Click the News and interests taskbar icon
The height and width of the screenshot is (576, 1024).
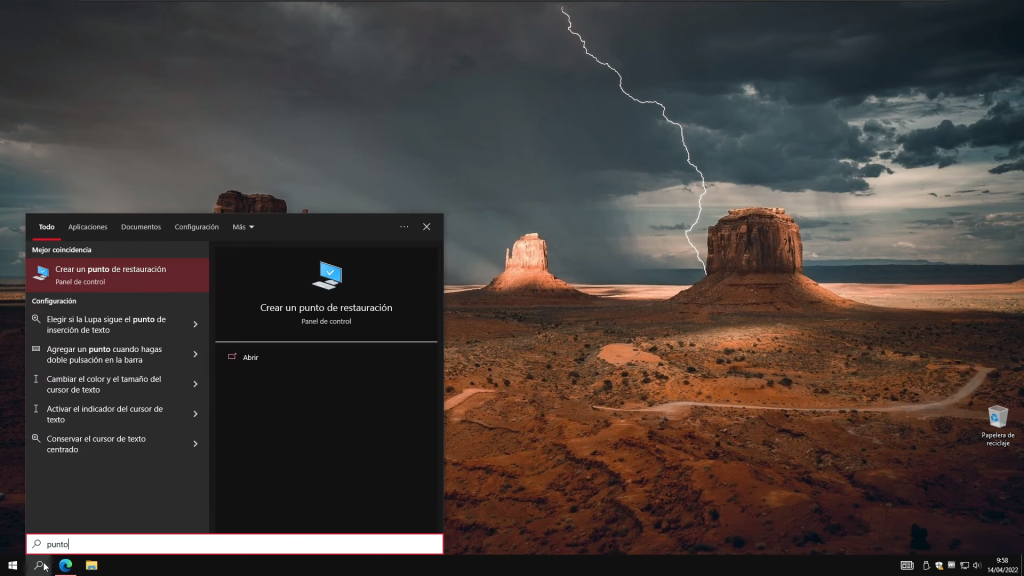tap(907, 565)
